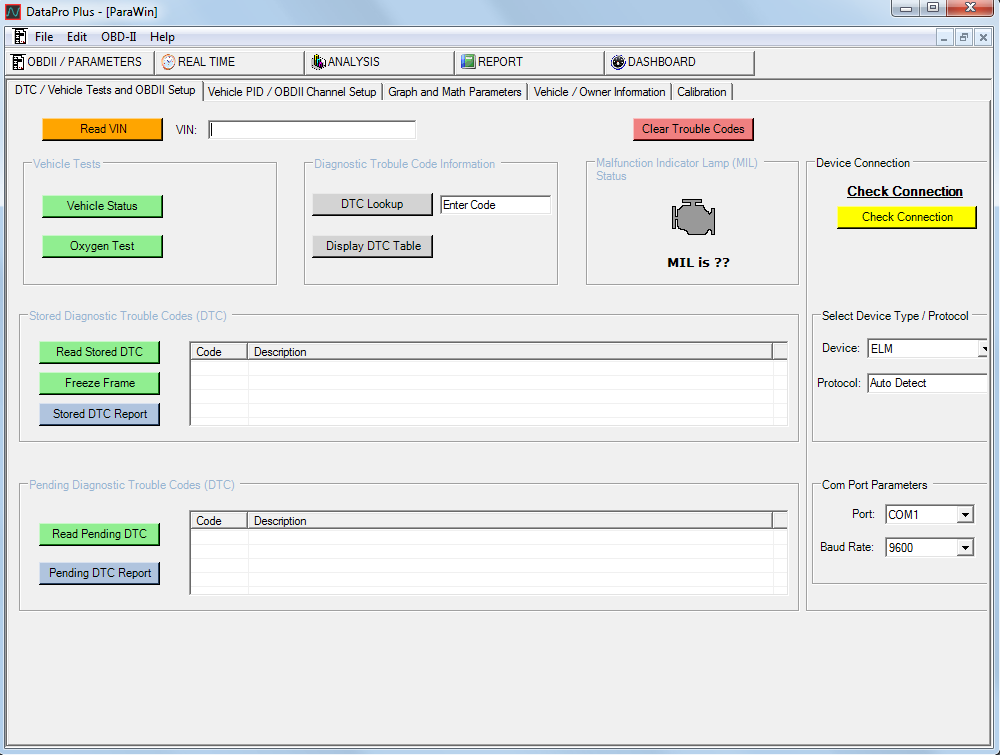This screenshot has height=755, width=1000.
Task: Open the Baud Rate dropdown
Action: 965,548
